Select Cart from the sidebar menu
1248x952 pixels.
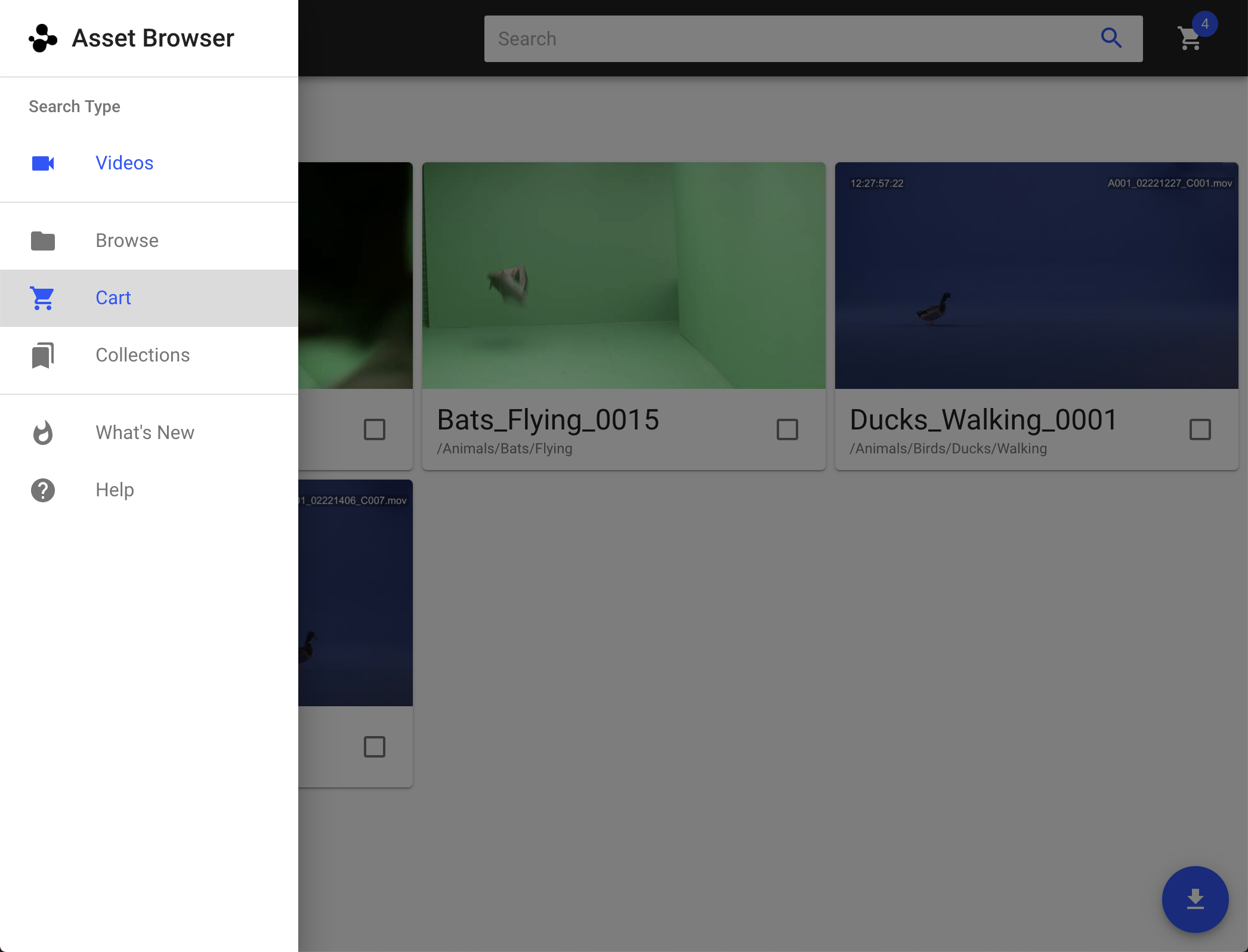coord(113,298)
